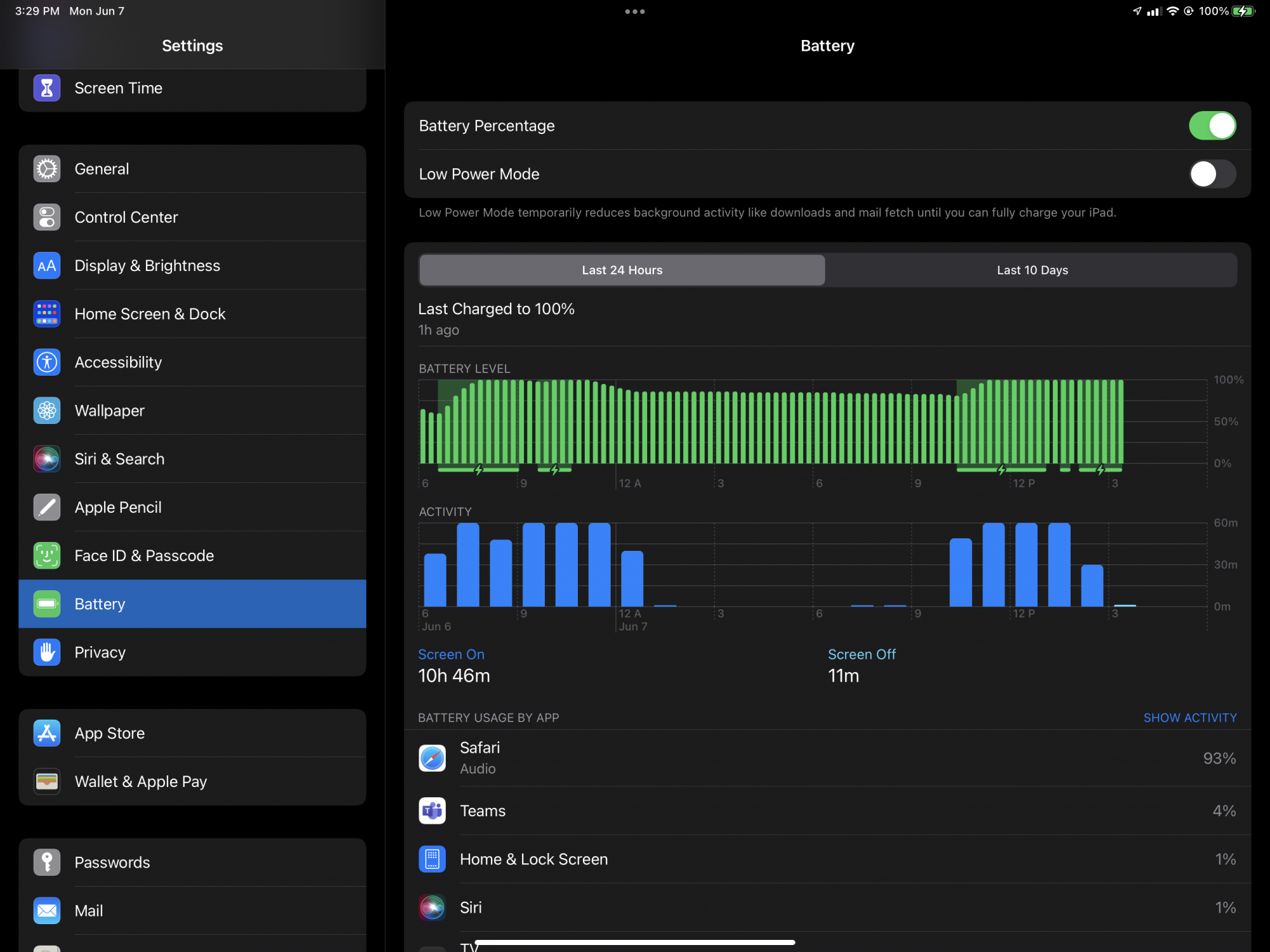Tap the Siri & Search icon
Viewport: 1270px width, 952px height.
click(x=47, y=459)
